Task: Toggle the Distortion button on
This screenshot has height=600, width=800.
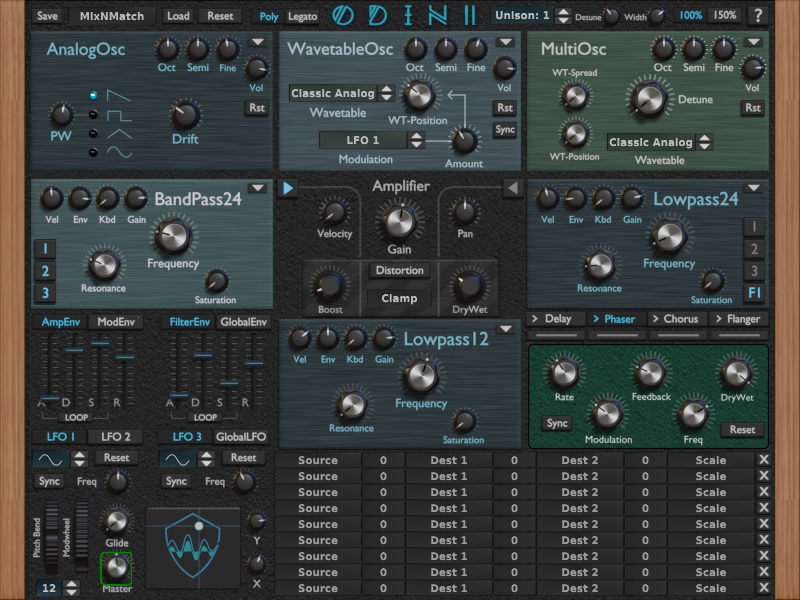Action: (399, 270)
